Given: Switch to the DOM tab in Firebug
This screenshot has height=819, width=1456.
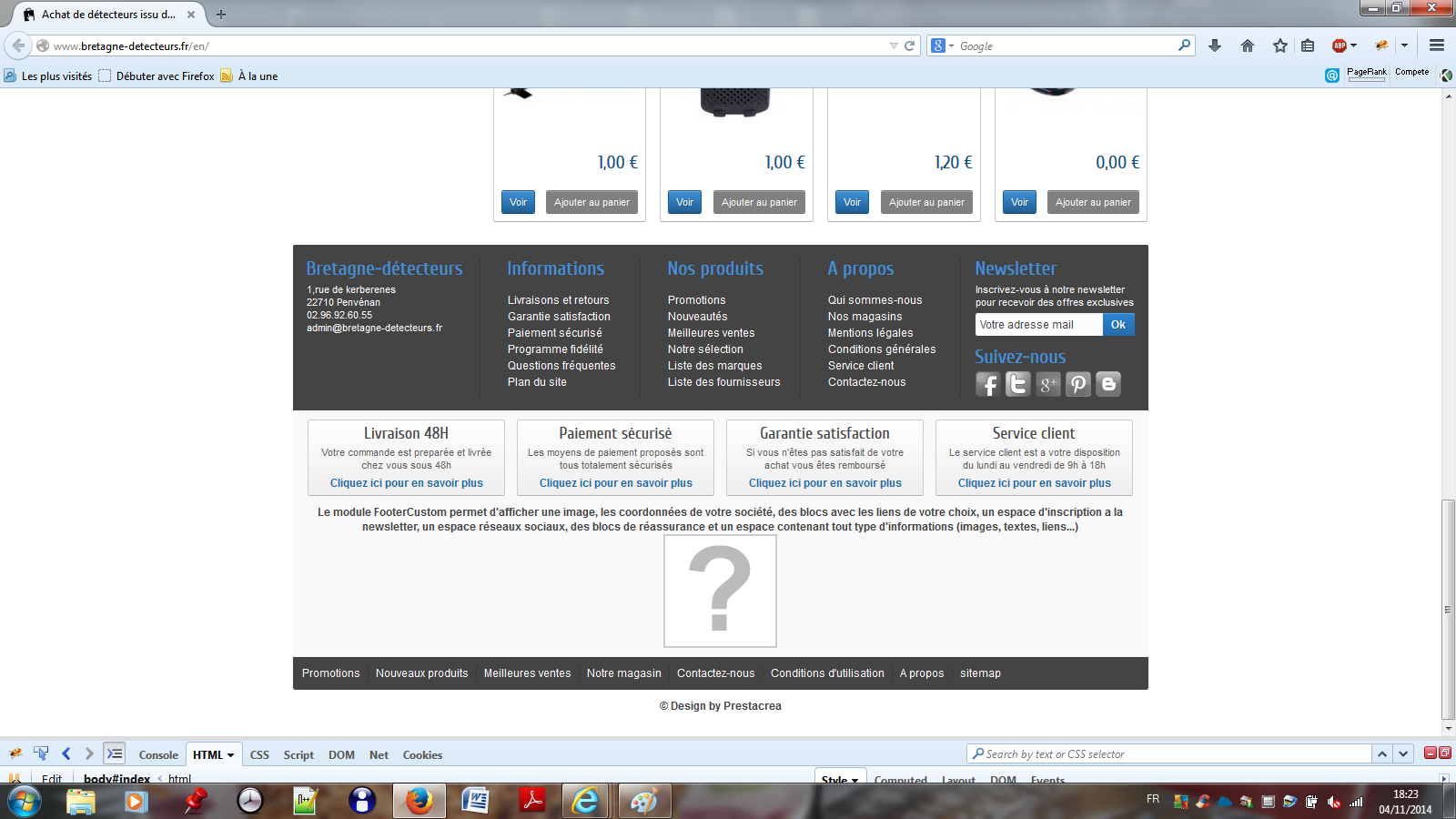Looking at the screenshot, I should [341, 755].
